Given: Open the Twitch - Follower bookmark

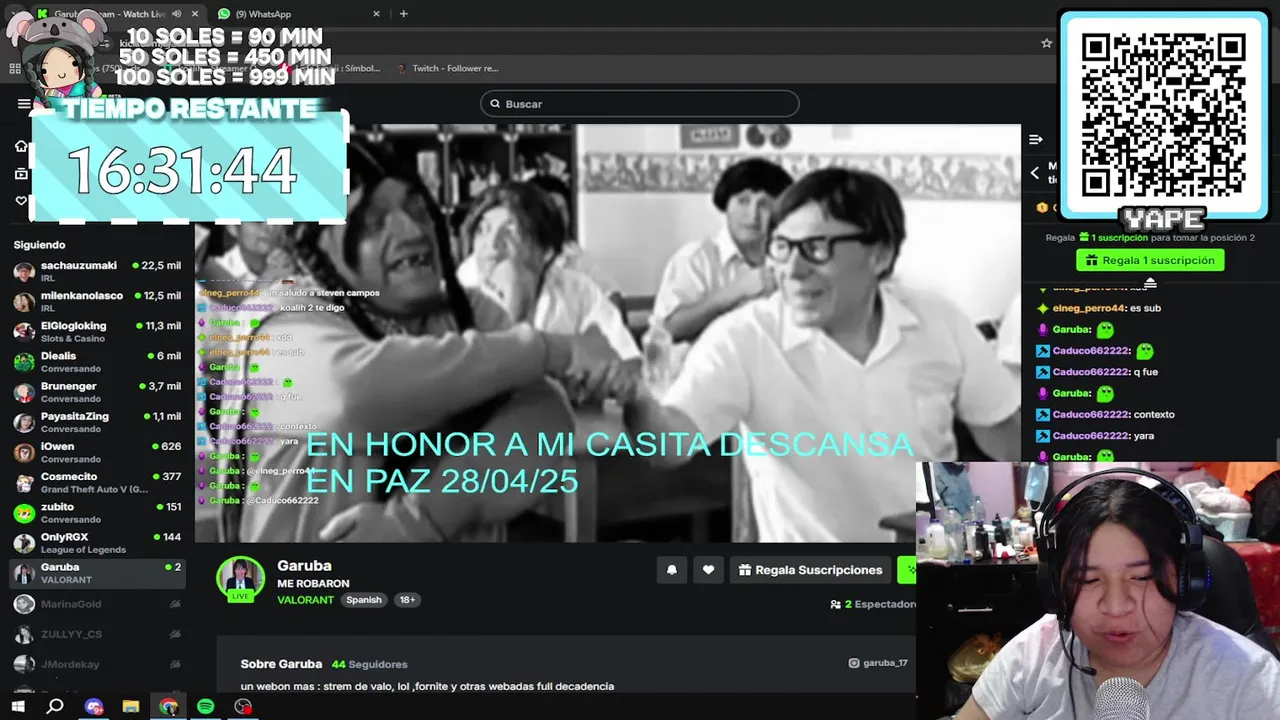Looking at the screenshot, I should point(447,68).
